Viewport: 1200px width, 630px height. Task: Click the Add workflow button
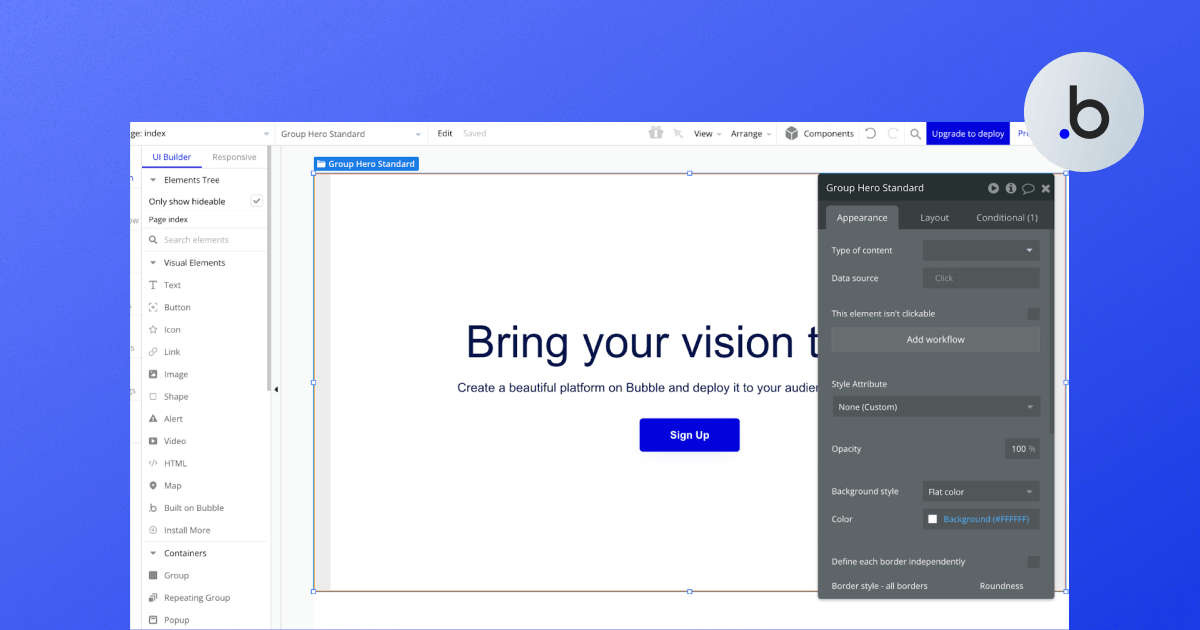tap(935, 339)
